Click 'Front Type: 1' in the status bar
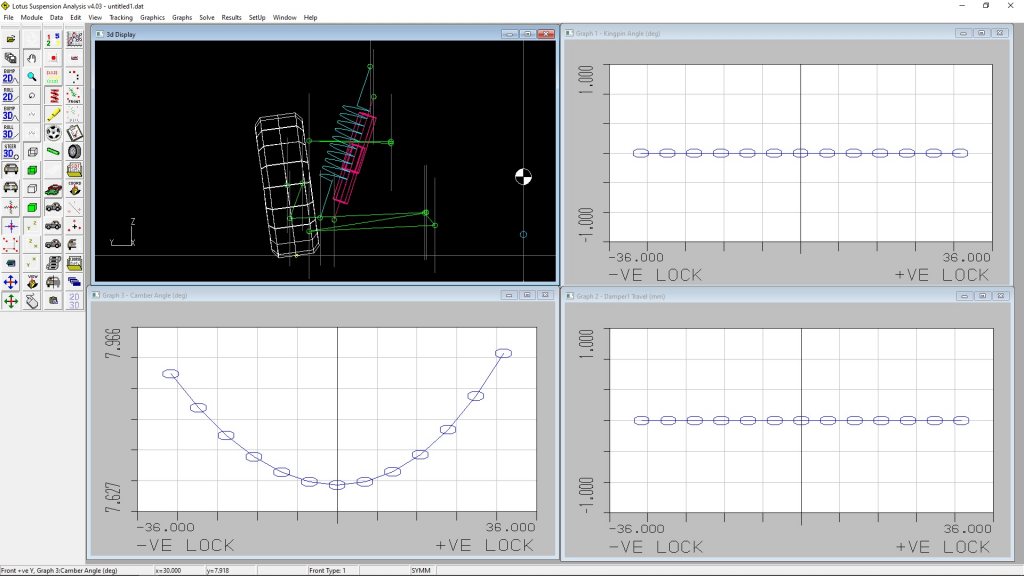The height and width of the screenshot is (576, 1024). point(328,571)
